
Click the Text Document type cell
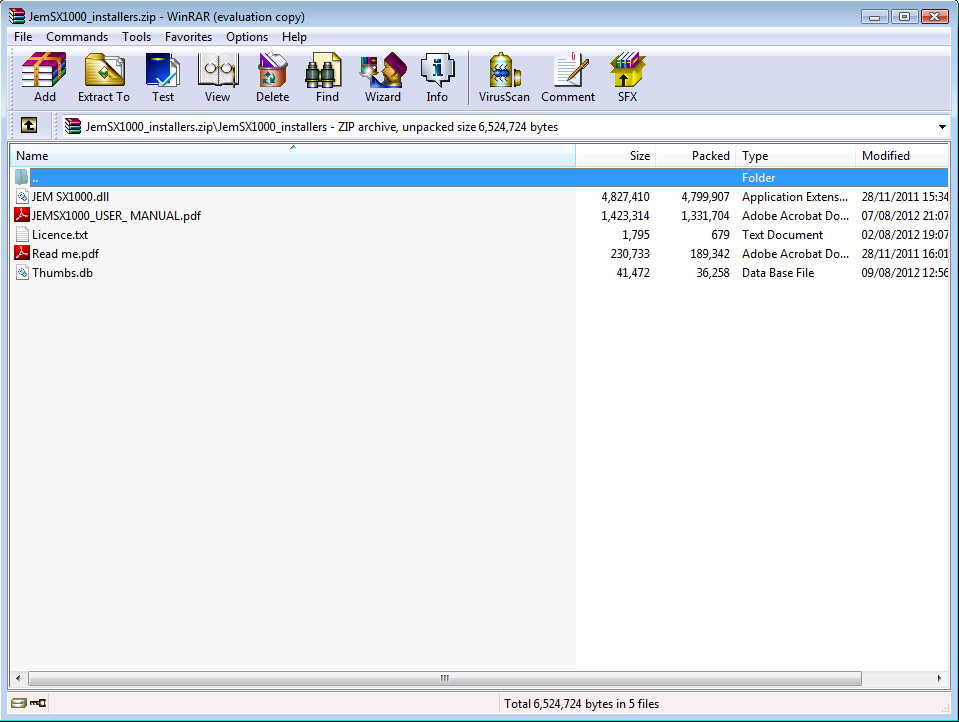782,235
